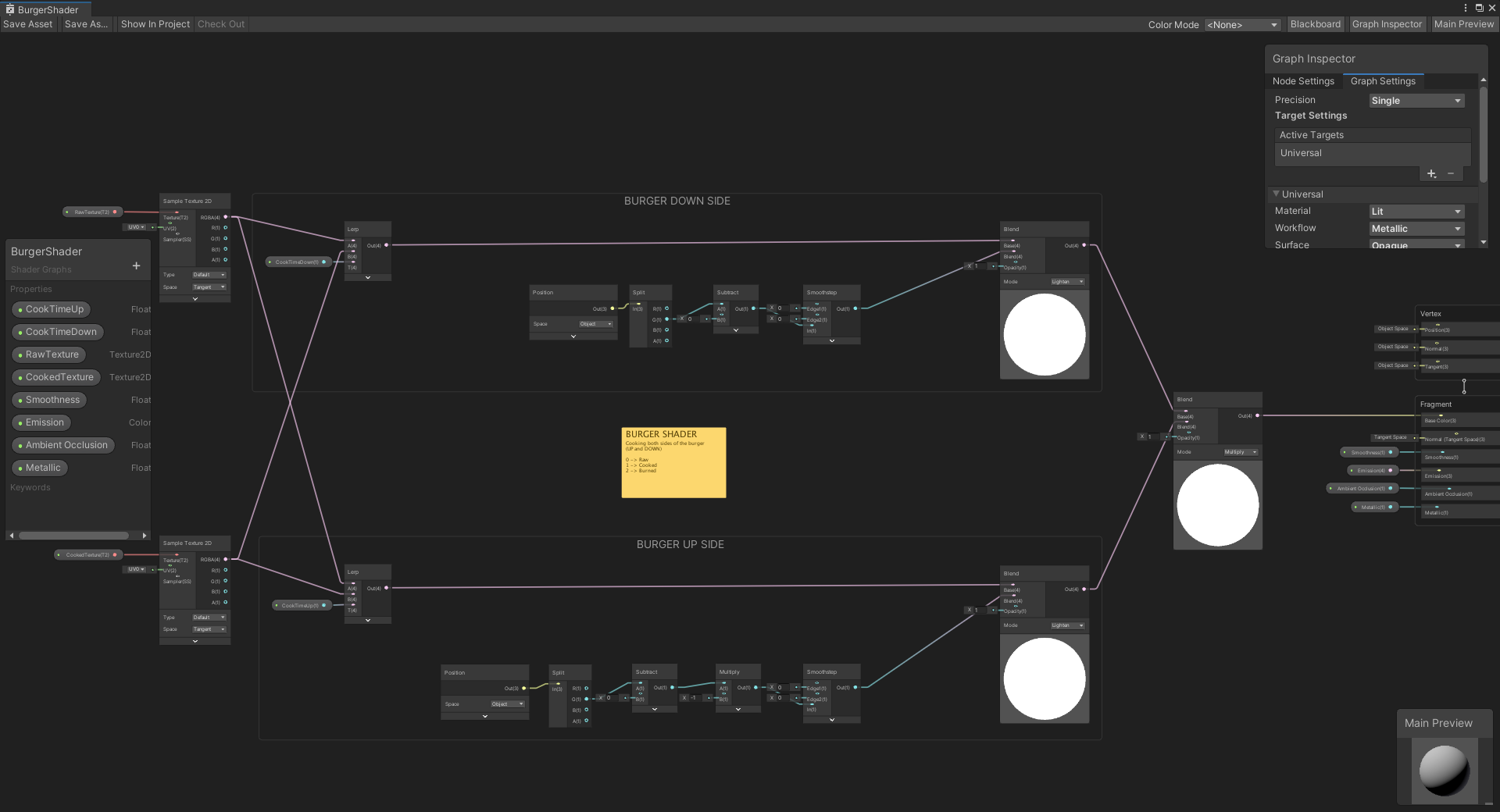Open the Precision dropdown set to Single

coord(1416,100)
